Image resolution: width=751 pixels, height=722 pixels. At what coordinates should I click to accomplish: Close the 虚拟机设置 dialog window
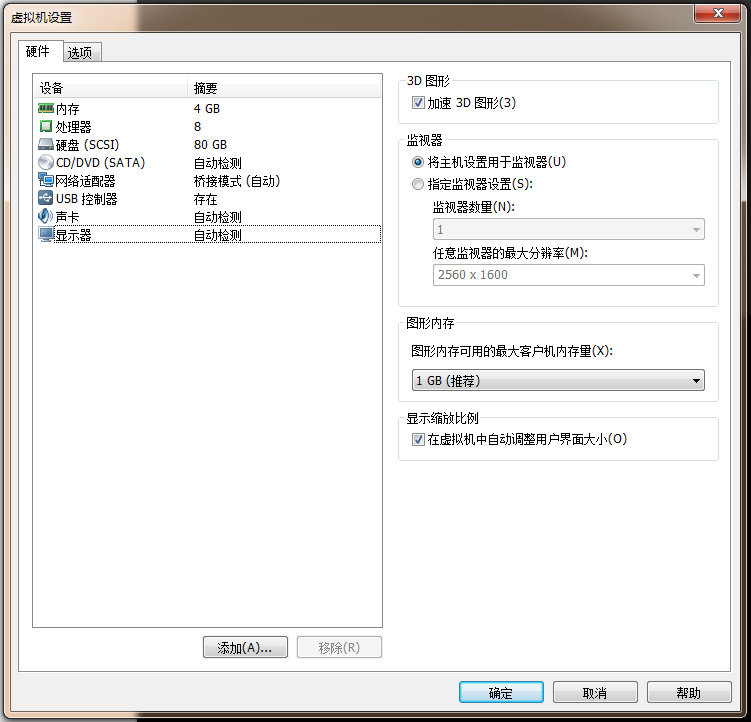pyautogui.click(x=717, y=13)
